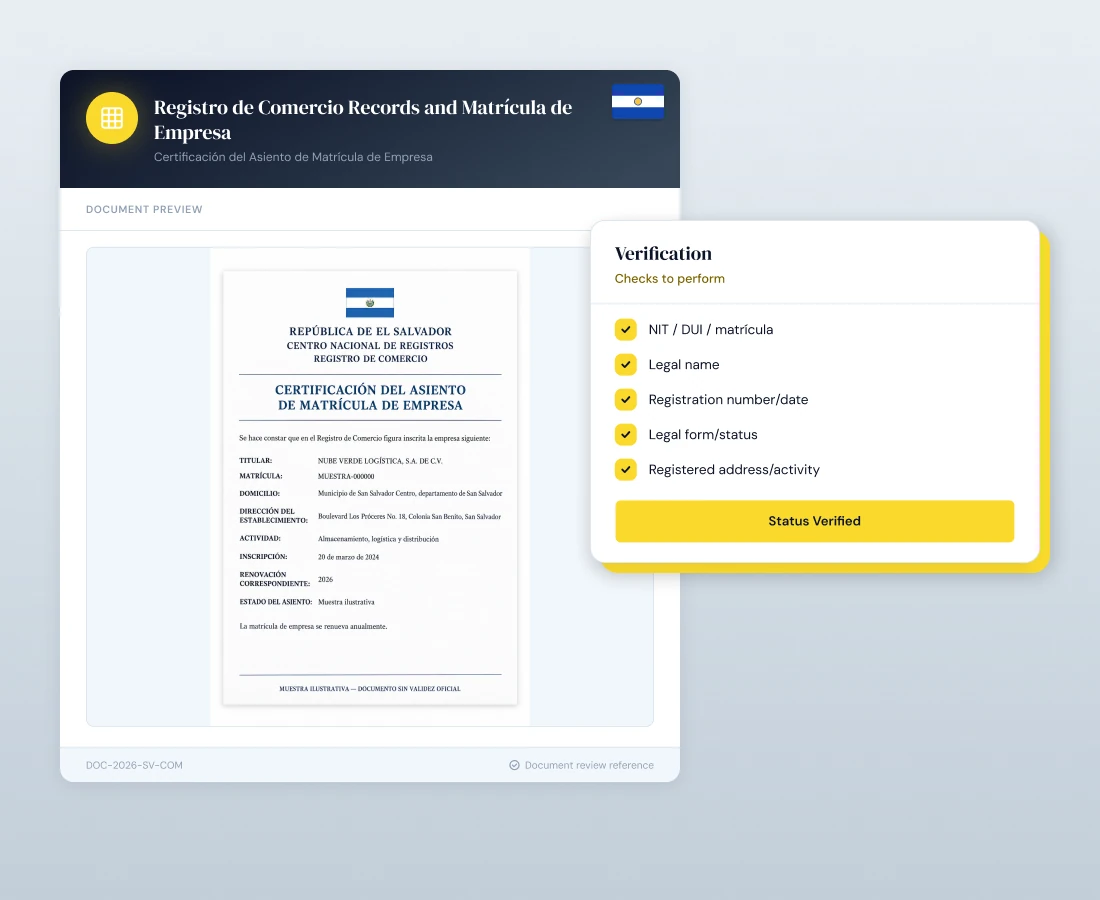Click the El Salvador flag in header
Viewport: 1100px width, 900px height.
click(638, 102)
